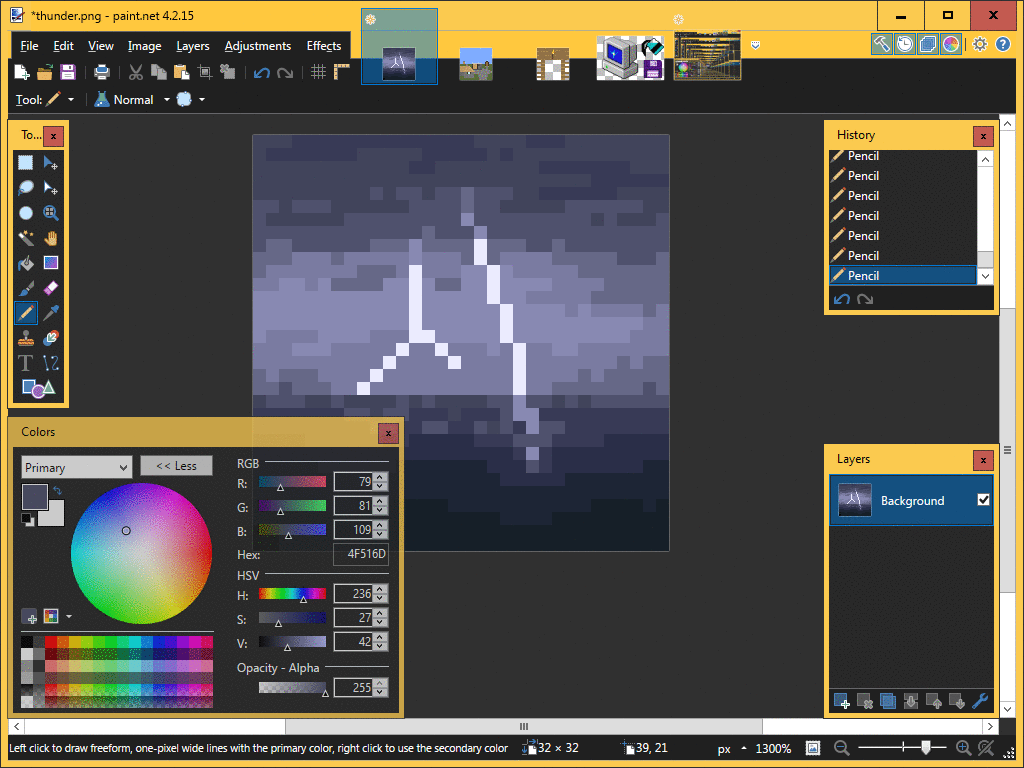Toggle the History window button

904,44
